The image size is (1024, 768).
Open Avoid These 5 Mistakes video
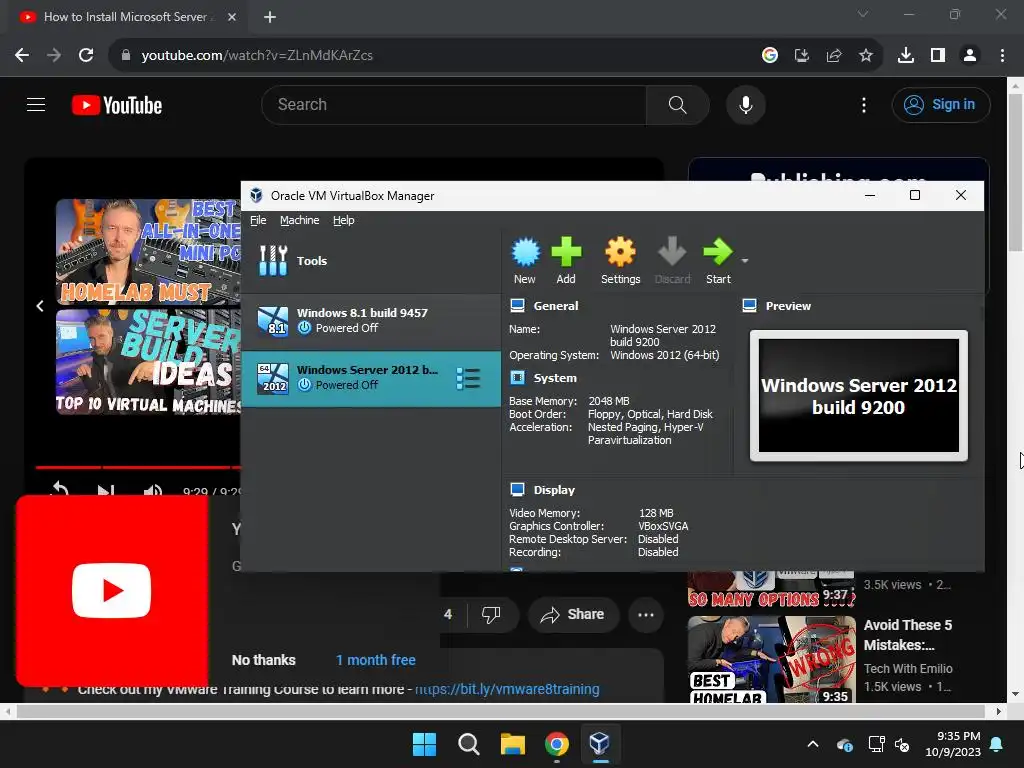(x=908, y=635)
